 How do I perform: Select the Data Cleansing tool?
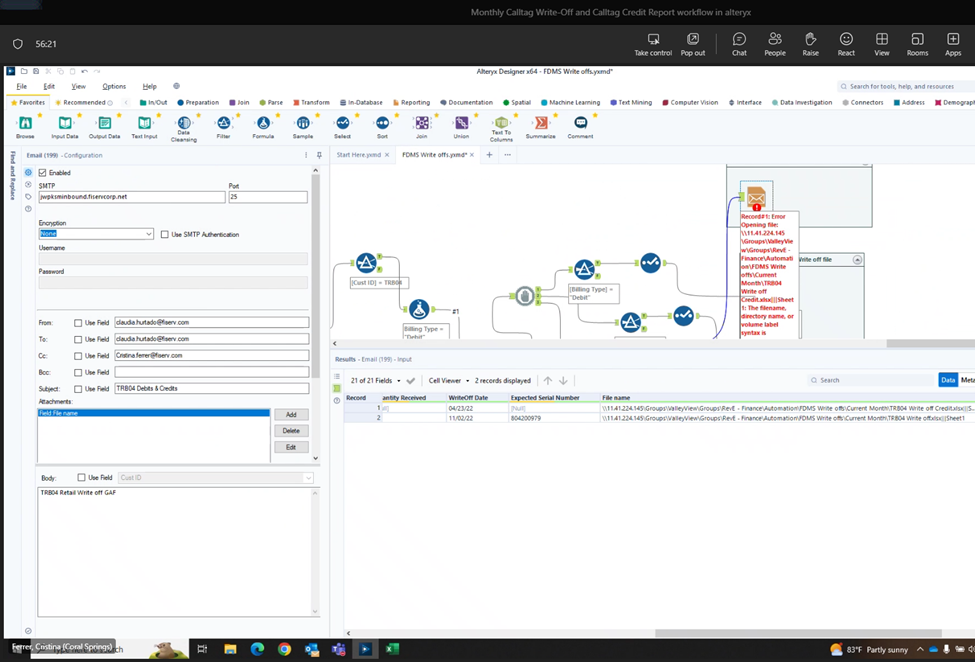[184, 124]
